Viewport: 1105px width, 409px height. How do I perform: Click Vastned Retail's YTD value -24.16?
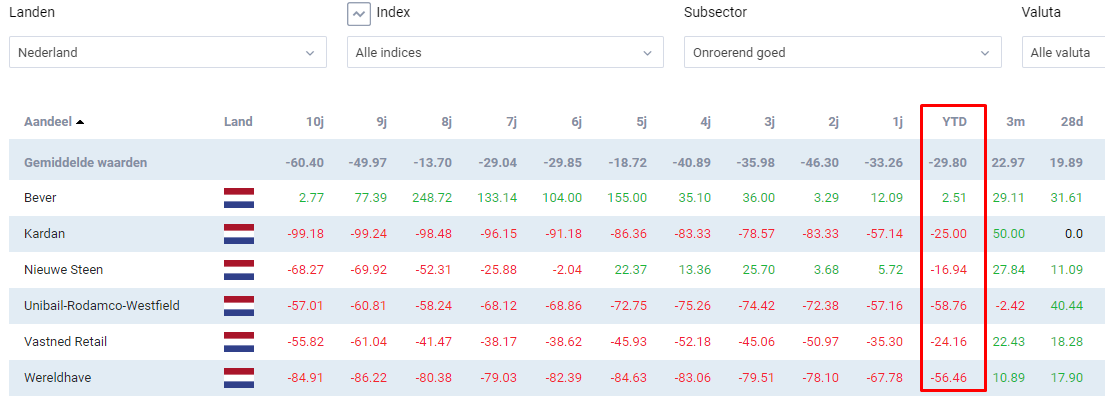pos(949,342)
